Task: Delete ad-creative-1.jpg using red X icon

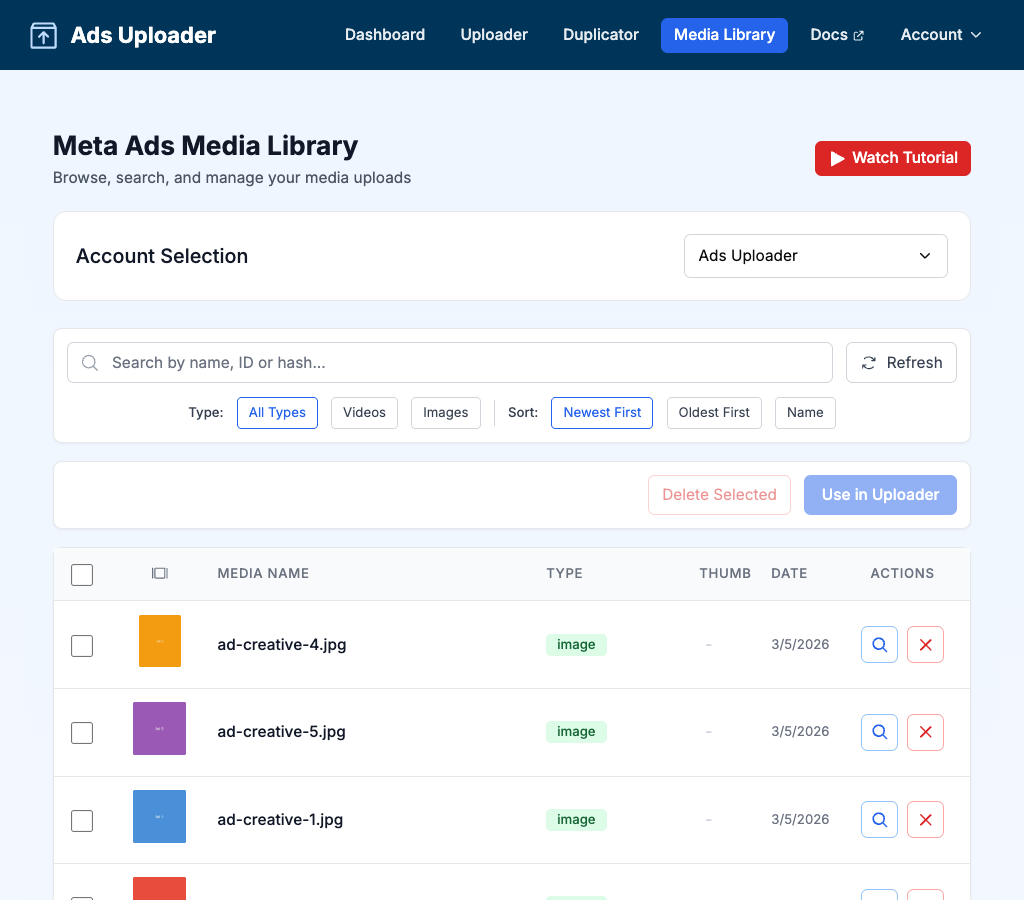Action: (x=925, y=820)
